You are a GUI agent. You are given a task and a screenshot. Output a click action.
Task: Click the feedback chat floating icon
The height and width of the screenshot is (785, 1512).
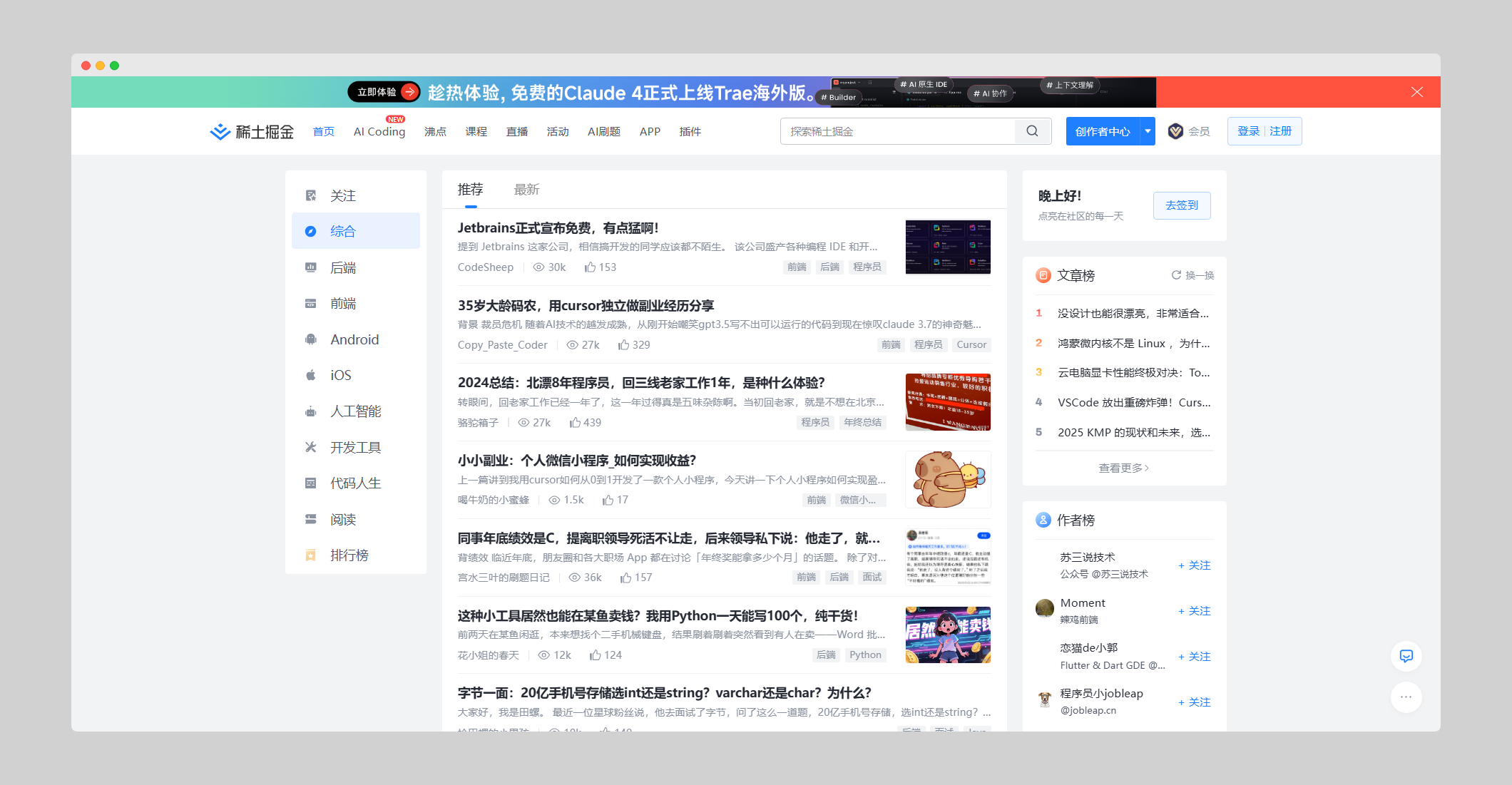click(x=1406, y=656)
